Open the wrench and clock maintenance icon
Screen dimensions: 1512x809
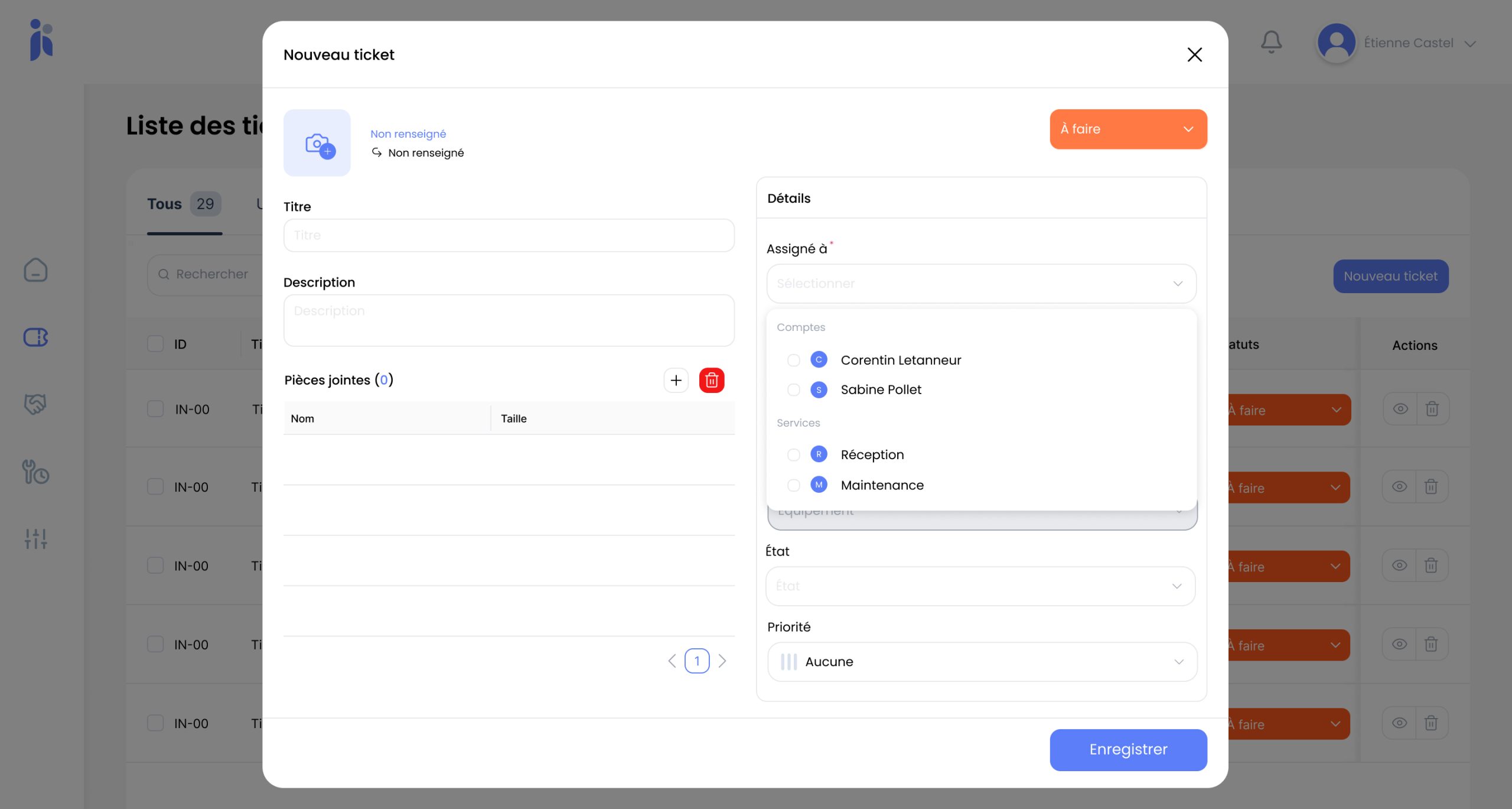(x=35, y=472)
